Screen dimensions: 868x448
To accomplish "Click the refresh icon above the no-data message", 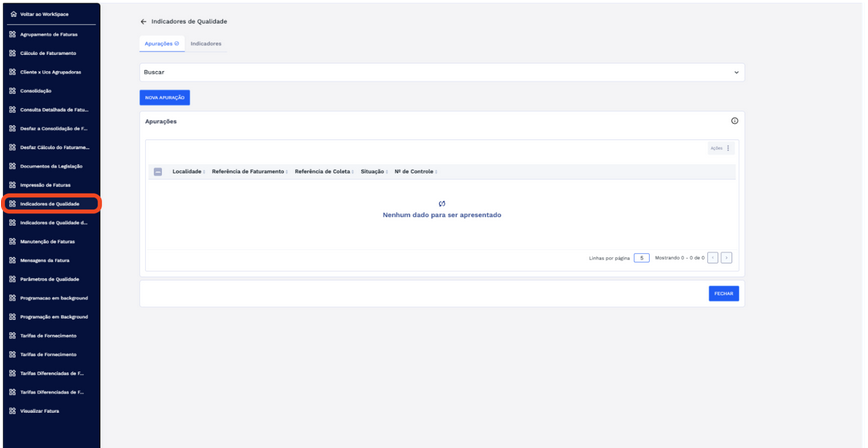I will tap(441, 204).
